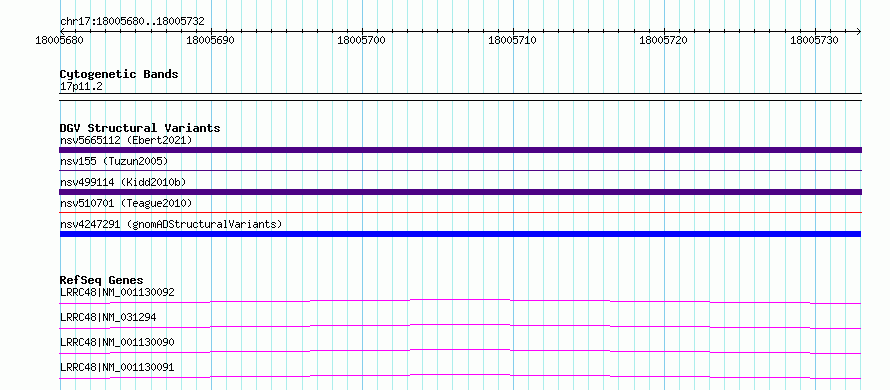Open transcript LRRC48|NM_001130090

(117, 342)
